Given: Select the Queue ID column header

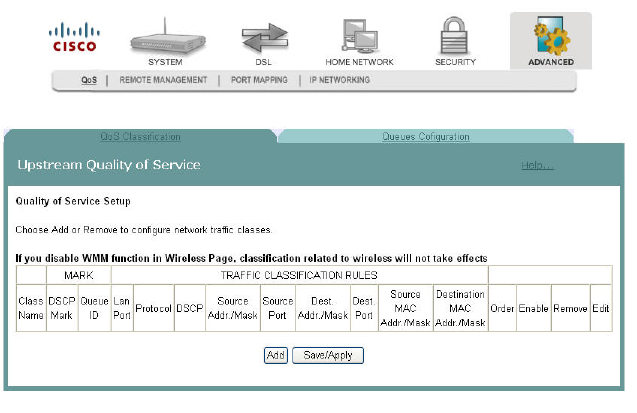Looking at the screenshot, I should coord(94,308).
